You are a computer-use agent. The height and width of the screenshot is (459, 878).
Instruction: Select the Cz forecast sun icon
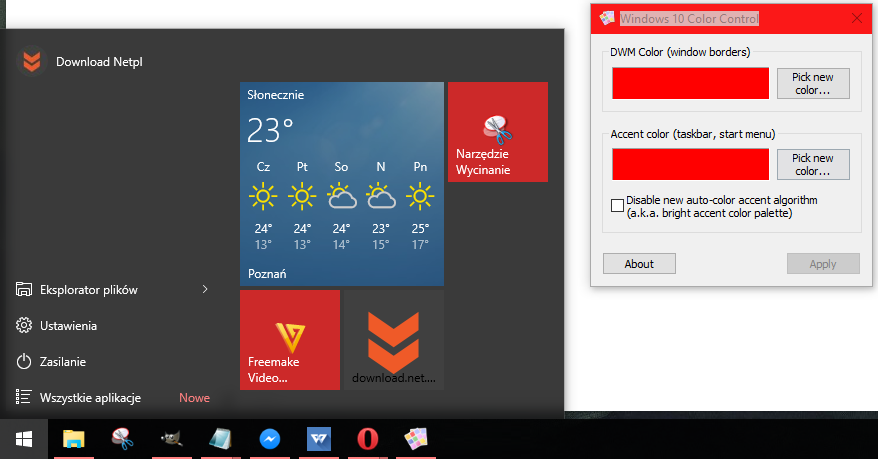pos(263,197)
